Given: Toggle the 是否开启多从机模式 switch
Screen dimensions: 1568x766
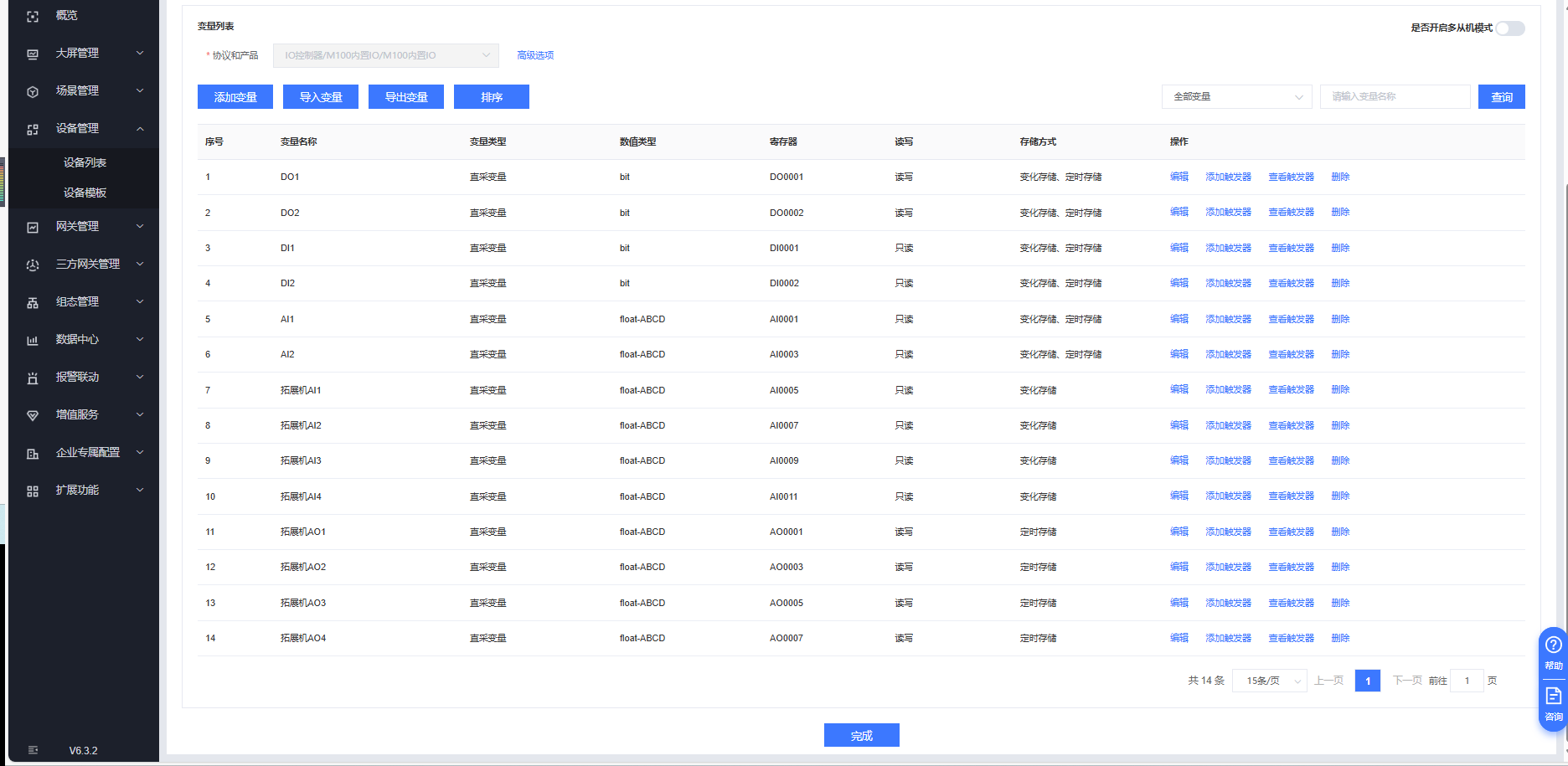Looking at the screenshot, I should click(1510, 28).
